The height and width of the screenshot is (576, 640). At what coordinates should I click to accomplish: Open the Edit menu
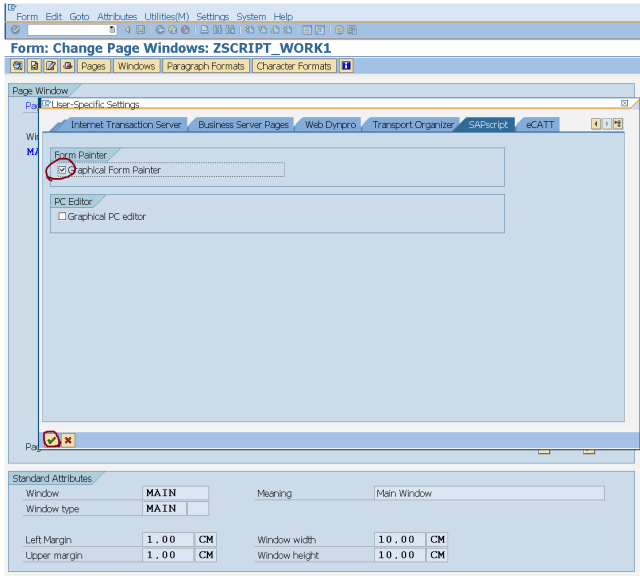53,16
